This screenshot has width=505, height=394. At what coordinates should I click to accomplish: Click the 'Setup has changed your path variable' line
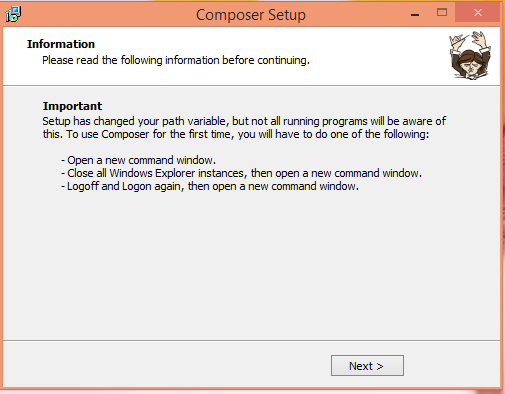[244, 121]
